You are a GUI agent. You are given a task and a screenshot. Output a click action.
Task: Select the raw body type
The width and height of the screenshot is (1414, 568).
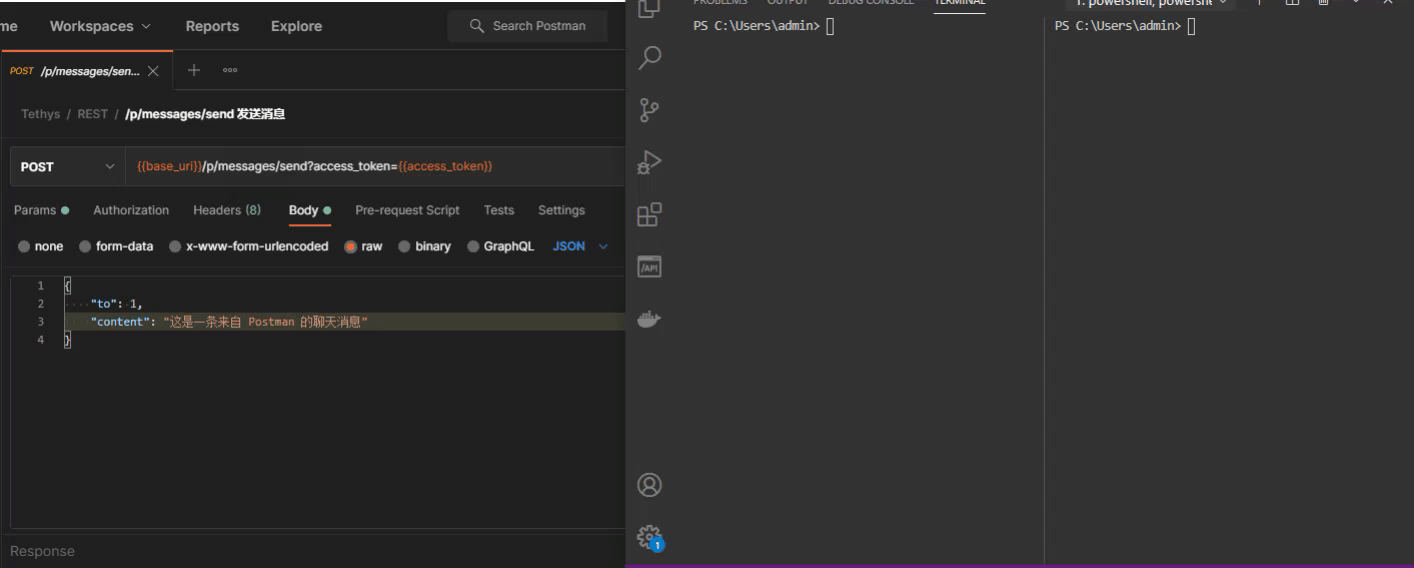[364, 246]
